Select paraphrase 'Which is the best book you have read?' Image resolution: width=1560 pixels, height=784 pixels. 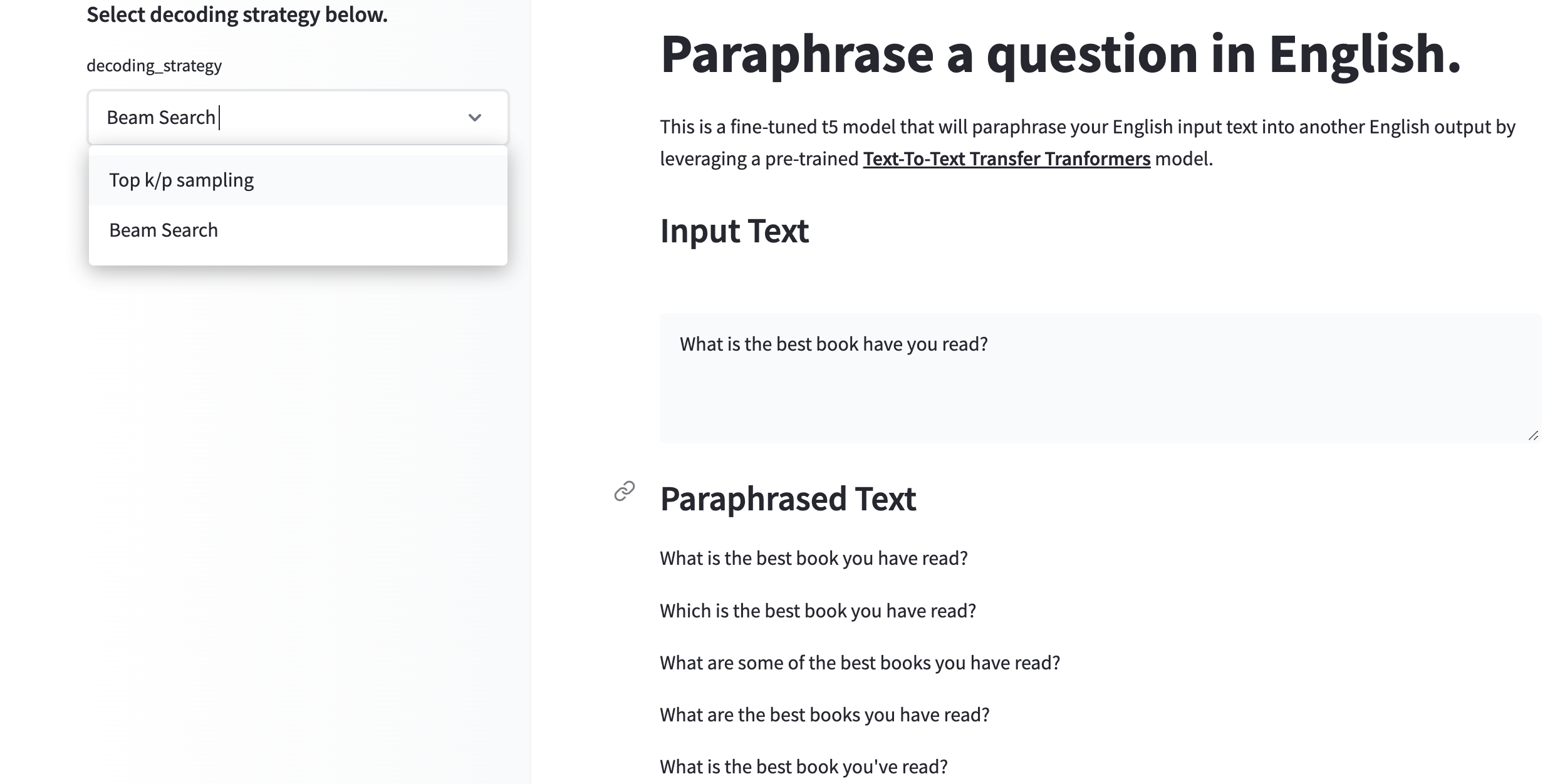point(818,611)
